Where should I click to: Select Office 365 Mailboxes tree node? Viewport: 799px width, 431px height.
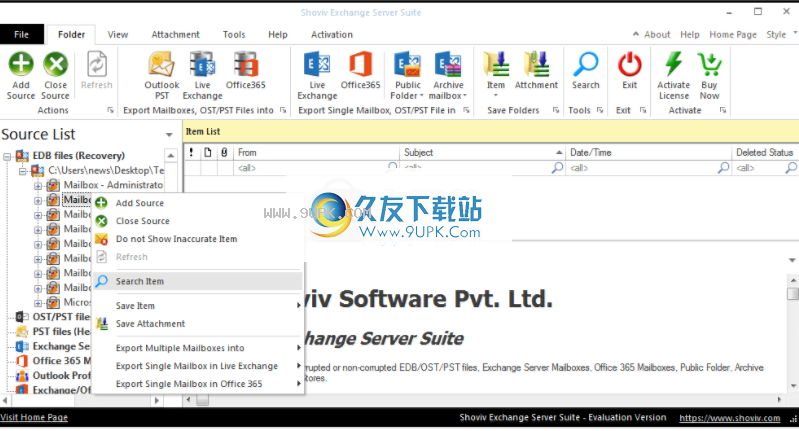pos(62,361)
